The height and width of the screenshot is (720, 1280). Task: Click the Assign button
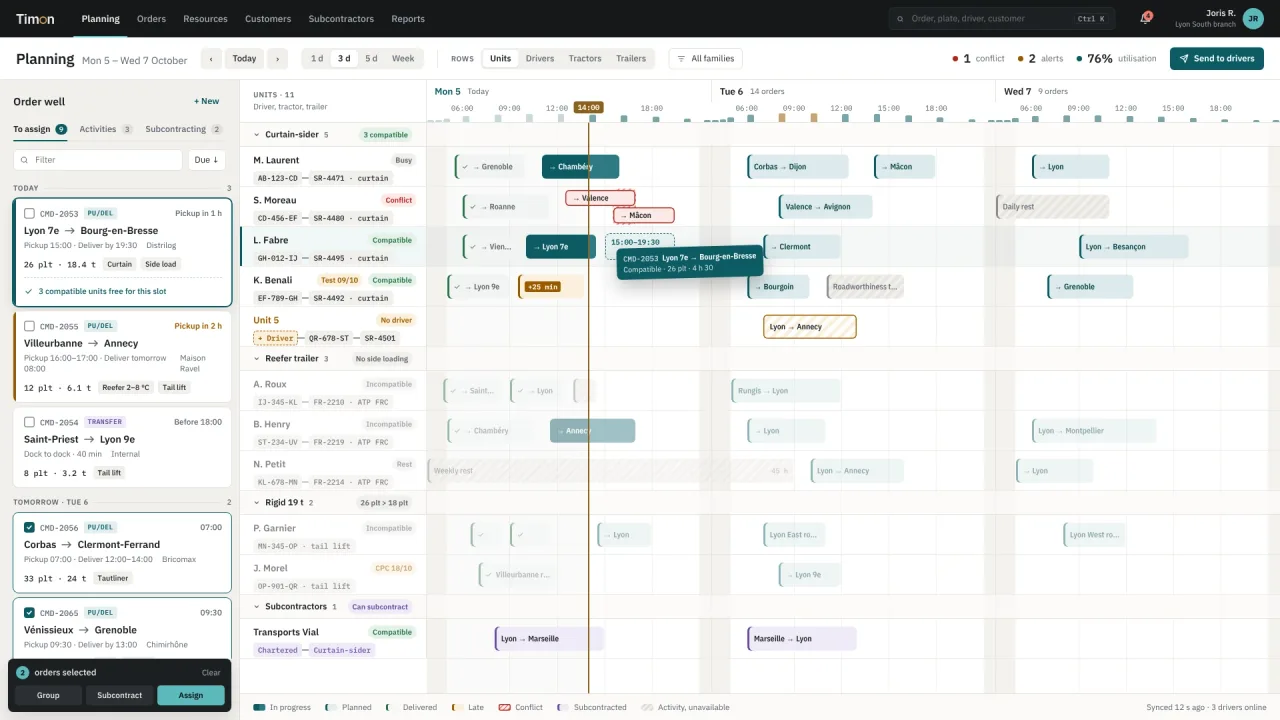[191, 695]
